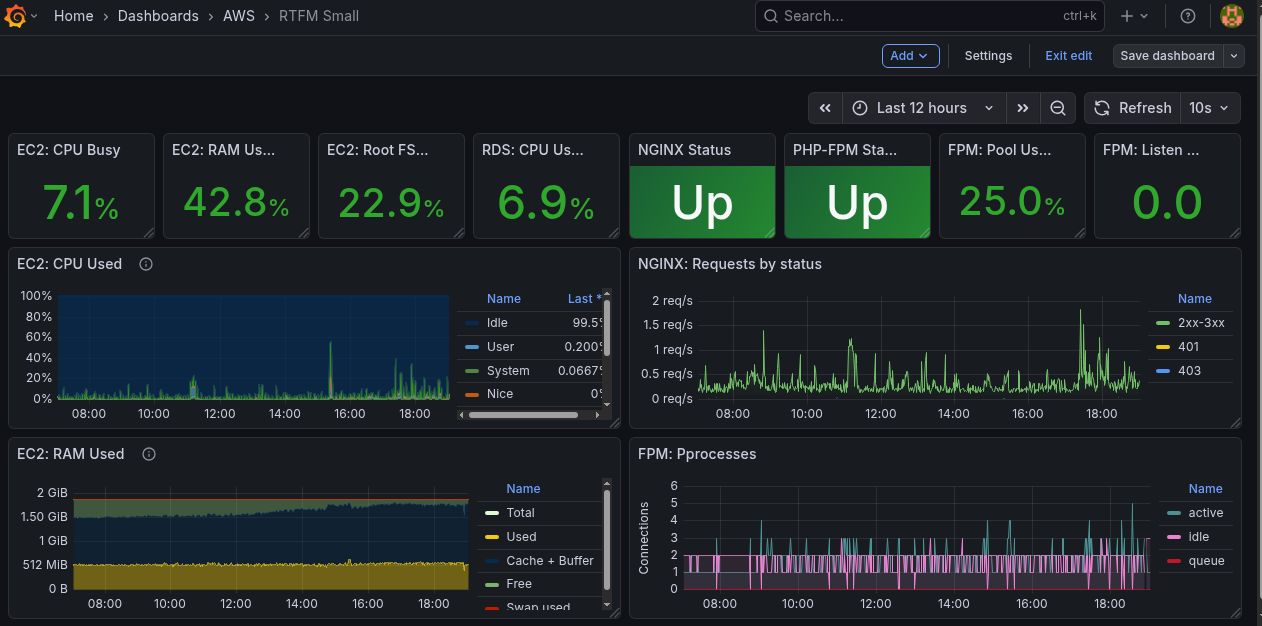1262x626 pixels.
Task: Expand the 10s refresh interval dropdown
Action: coord(1210,108)
